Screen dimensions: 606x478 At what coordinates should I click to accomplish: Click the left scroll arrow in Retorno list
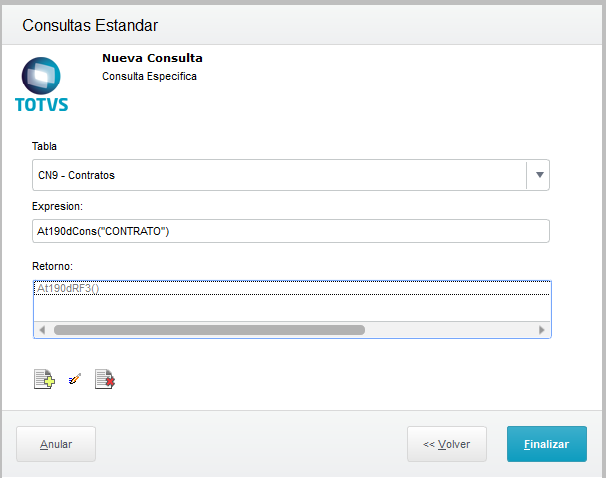point(42,330)
